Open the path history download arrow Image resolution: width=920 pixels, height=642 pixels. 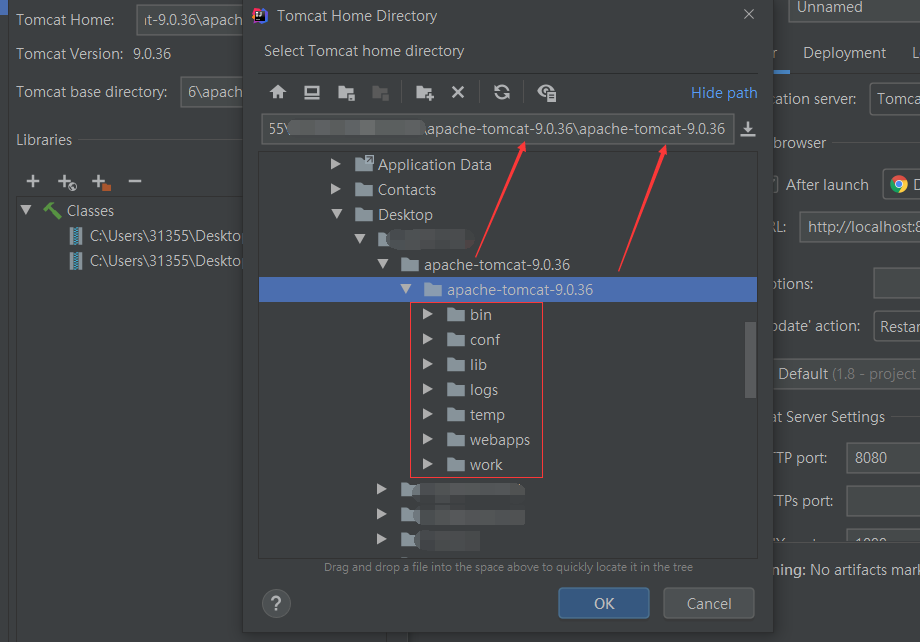748,129
